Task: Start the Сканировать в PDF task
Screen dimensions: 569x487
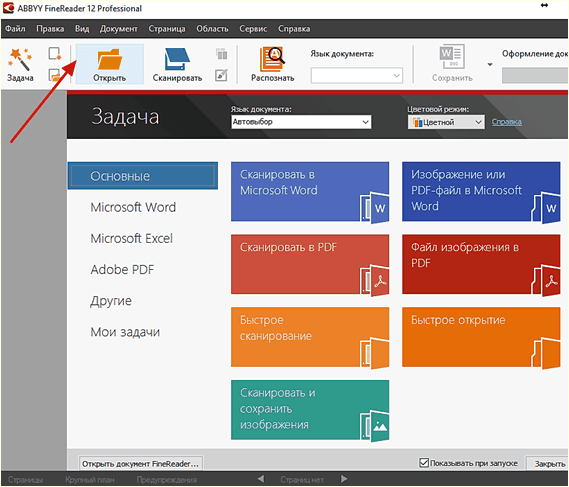Action: (x=310, y=264)
